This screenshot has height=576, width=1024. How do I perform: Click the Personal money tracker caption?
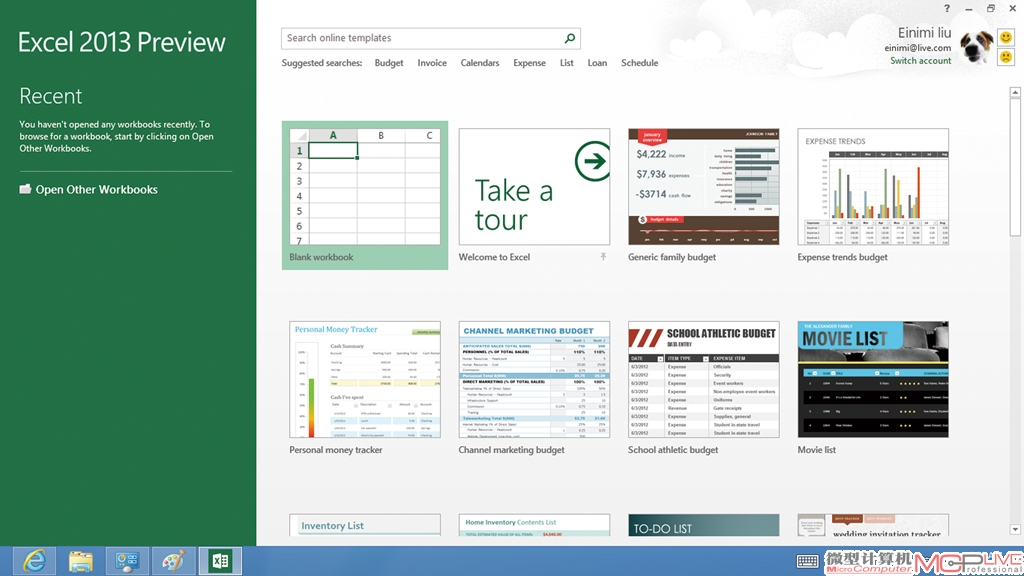[x=336, y=450]
